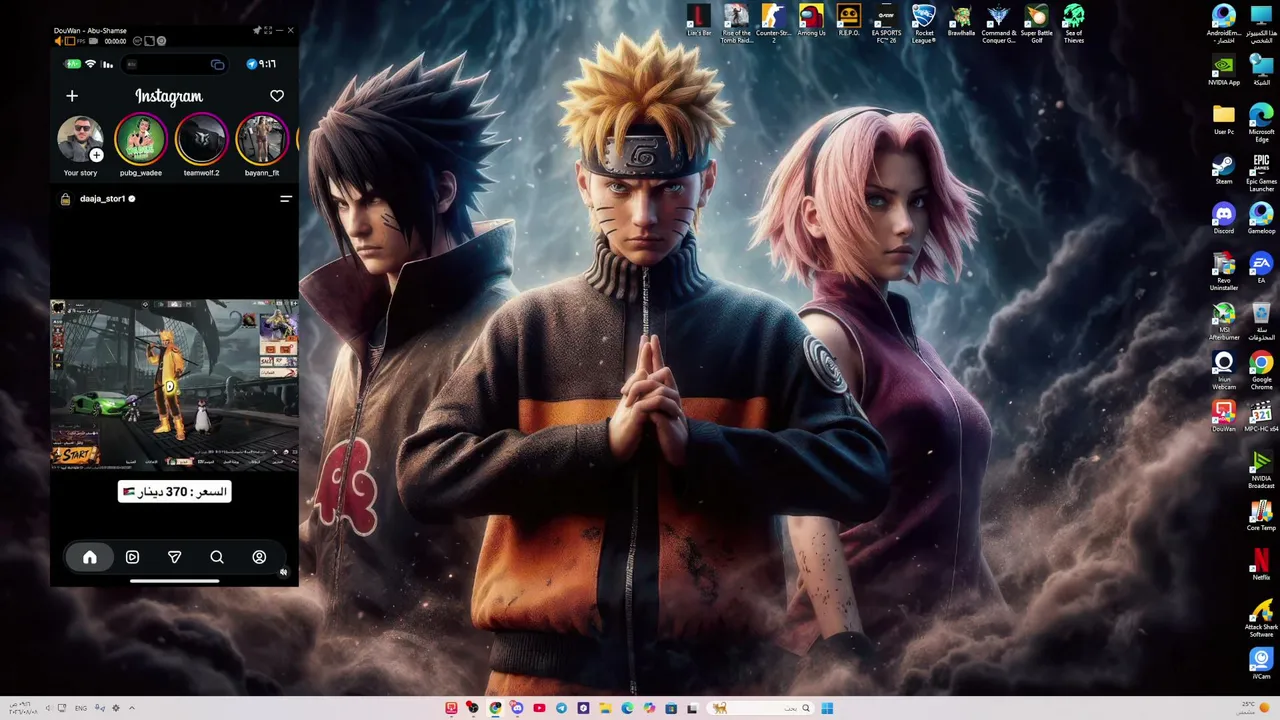Launch the iVCam desktop shortcut
Viewport: 1280px width, 720px height.
[x=1261, y=663]
